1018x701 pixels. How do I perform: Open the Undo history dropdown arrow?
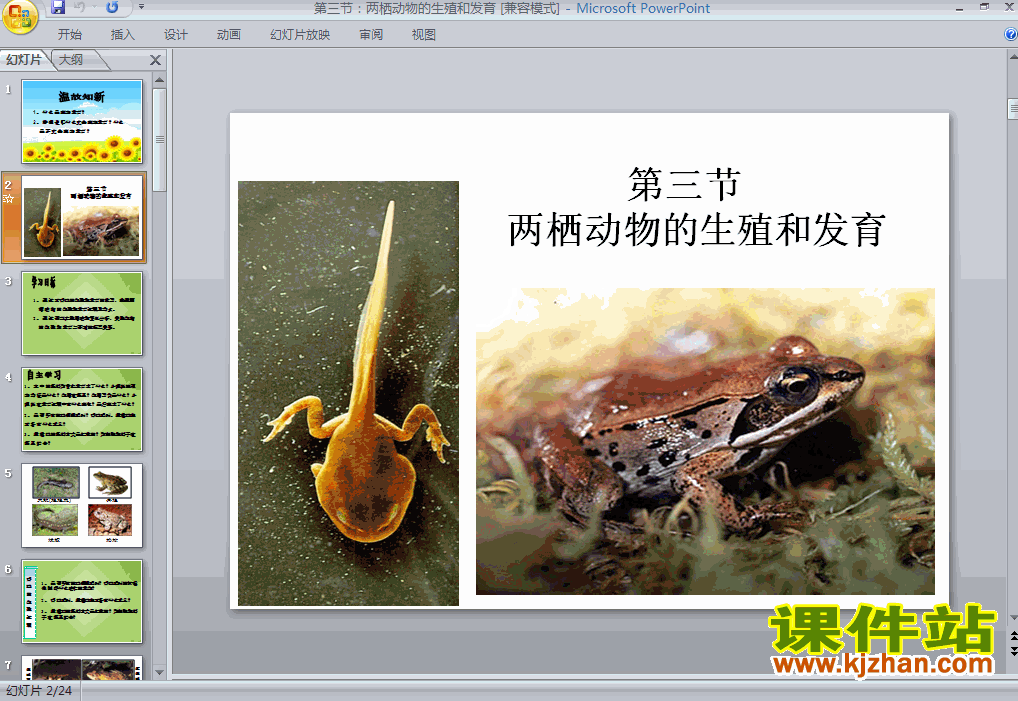click(x=93, y=7)
